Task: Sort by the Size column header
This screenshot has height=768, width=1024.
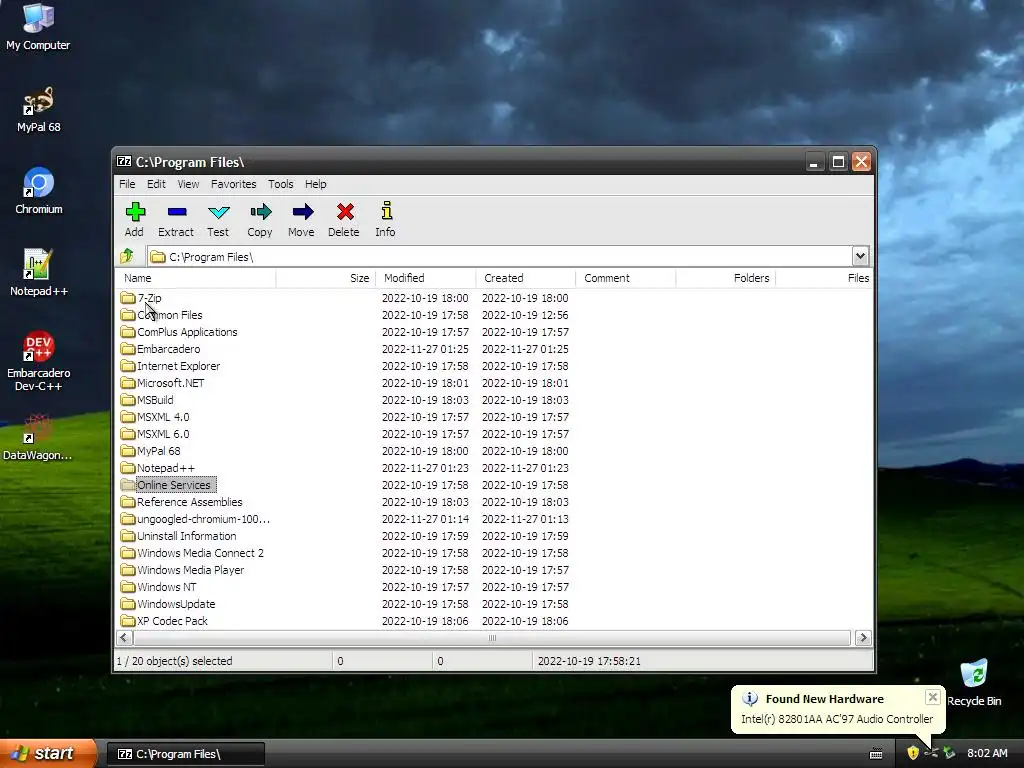Action: [x=325, y=278]
